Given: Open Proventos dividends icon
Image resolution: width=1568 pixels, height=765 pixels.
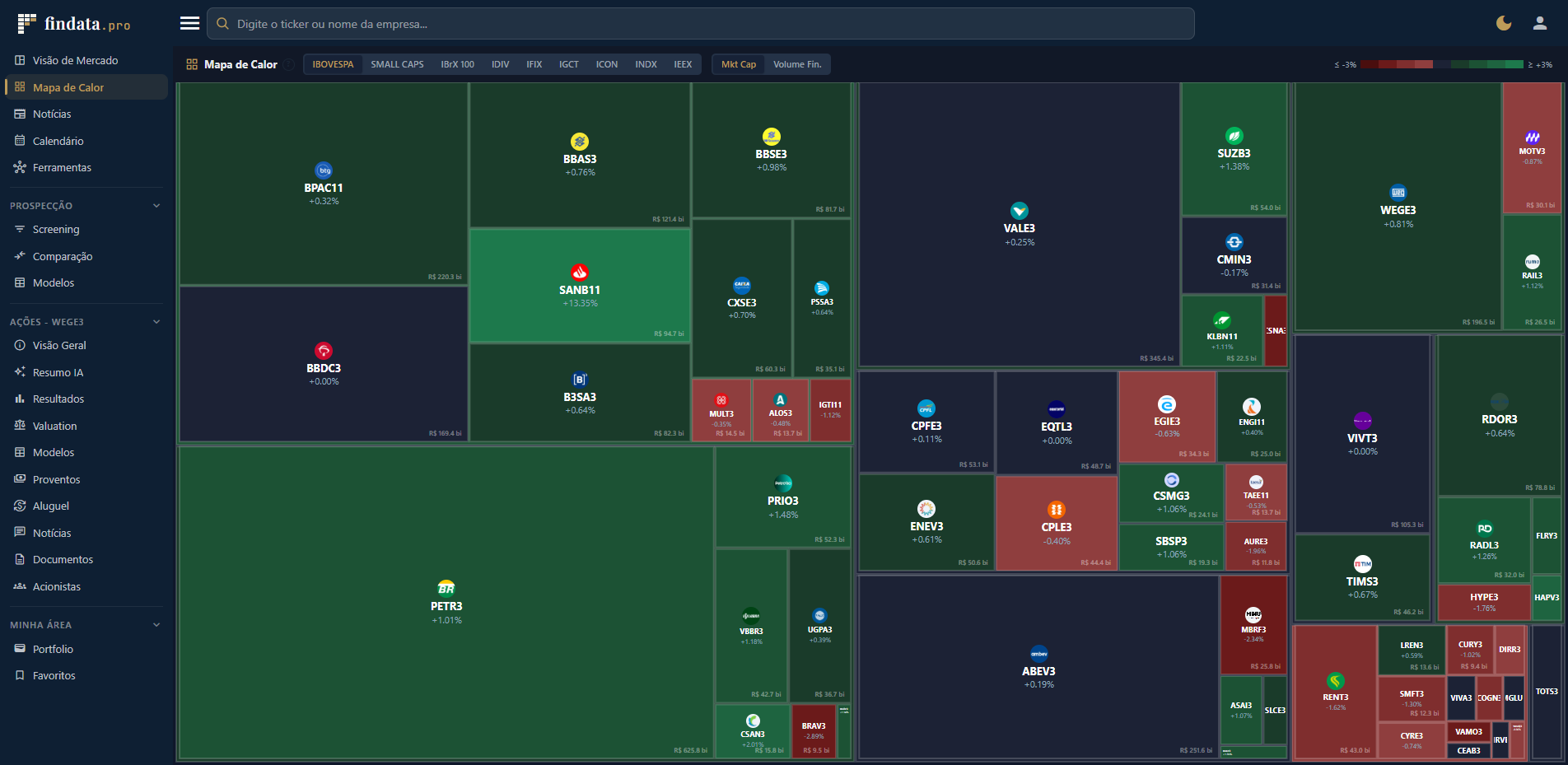Looking at the screenshot, I should 20,479.
